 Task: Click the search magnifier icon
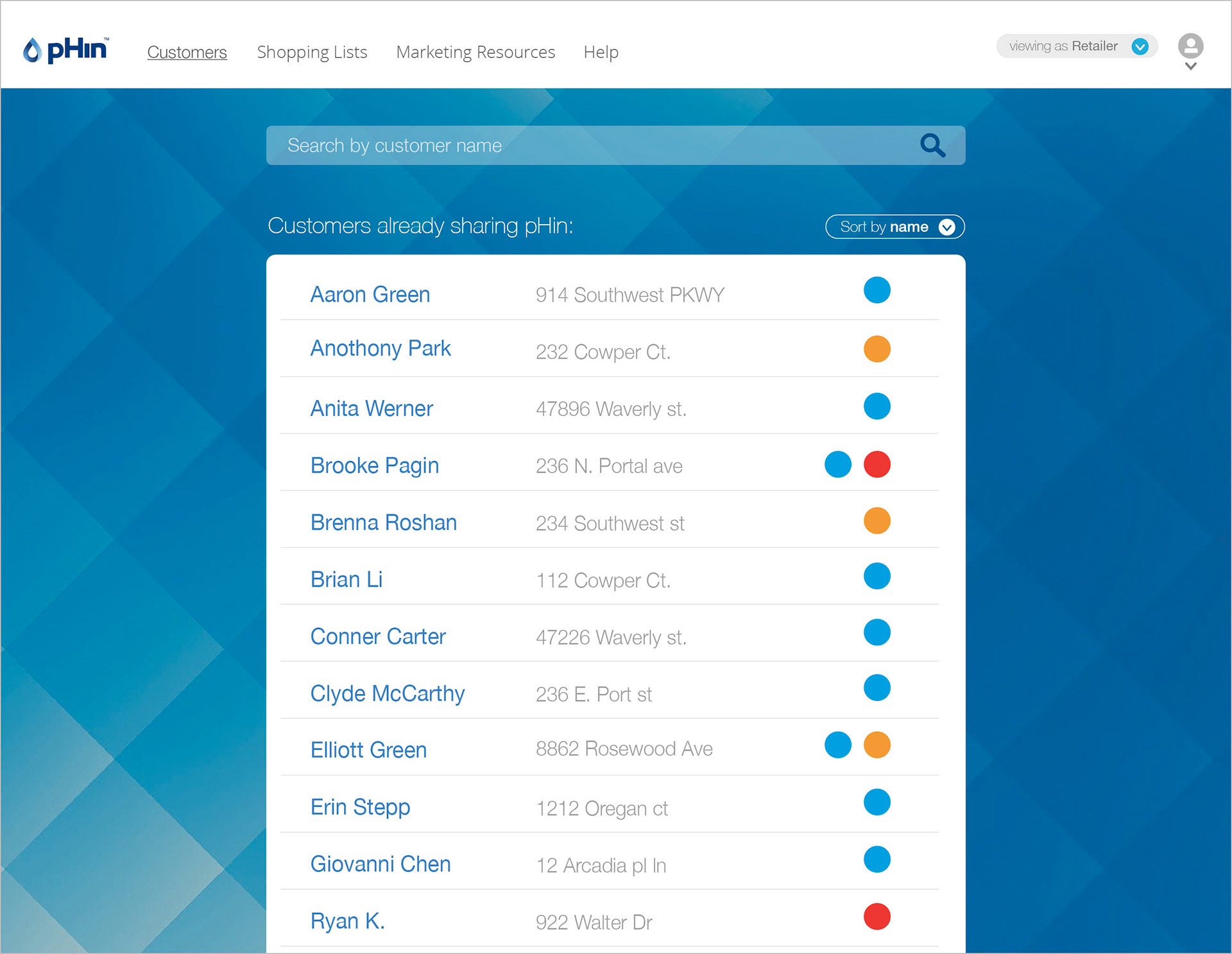(x=932, y=145)
